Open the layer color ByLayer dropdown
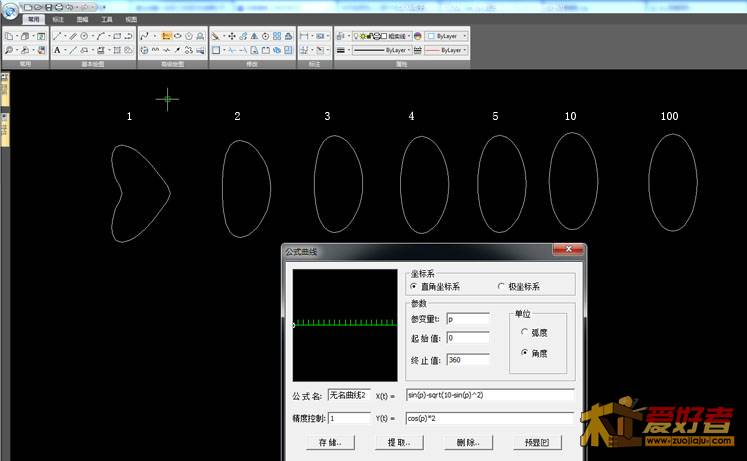Viewport: 747px width, 461px height. click(447, 35)
